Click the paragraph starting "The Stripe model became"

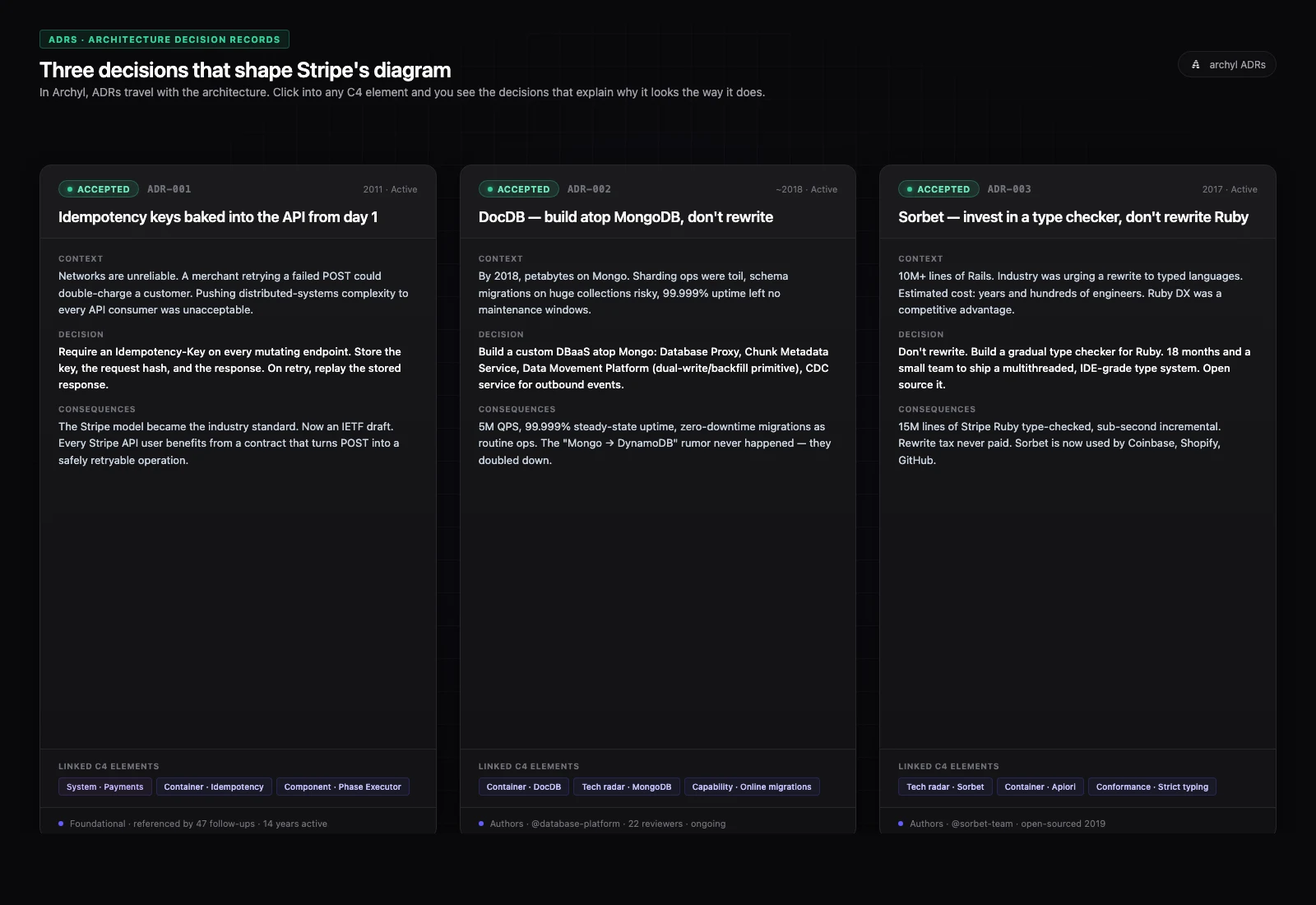pyautogui.click(x=229, y=443)
